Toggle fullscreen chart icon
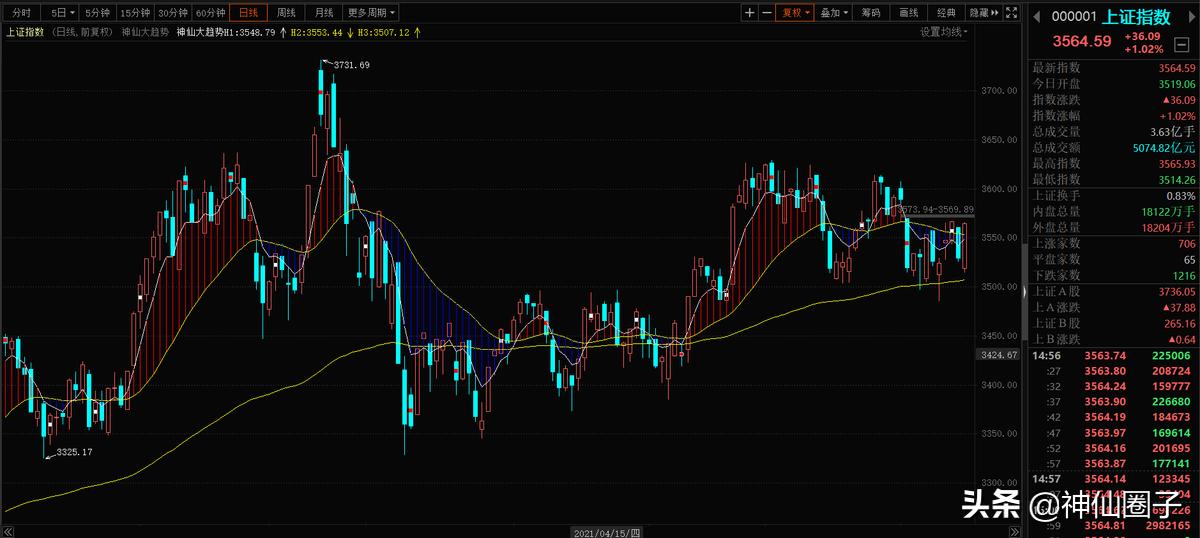 pos(1013,13)
